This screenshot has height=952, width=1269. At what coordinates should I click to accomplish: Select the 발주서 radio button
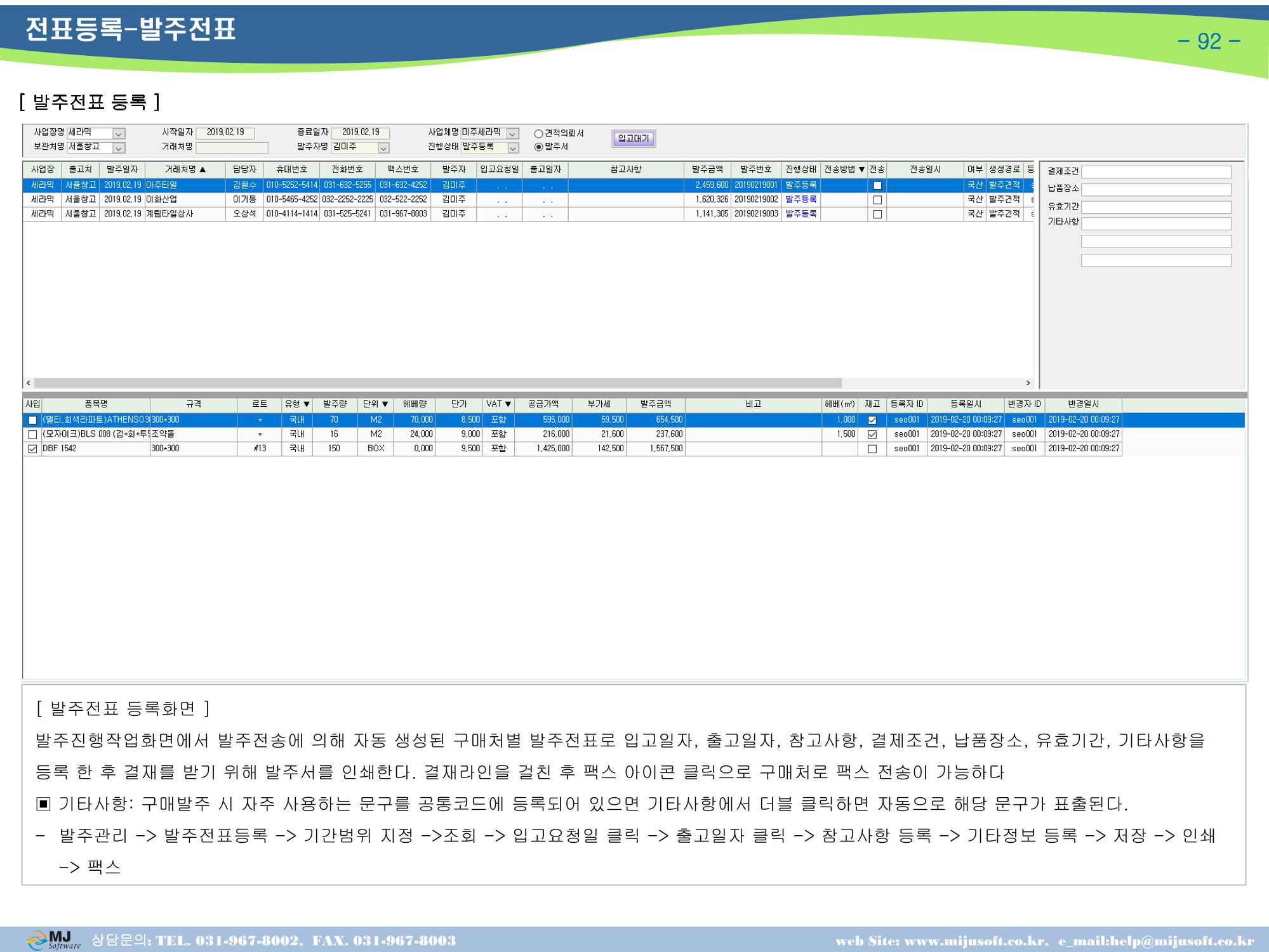pos(538,147)
